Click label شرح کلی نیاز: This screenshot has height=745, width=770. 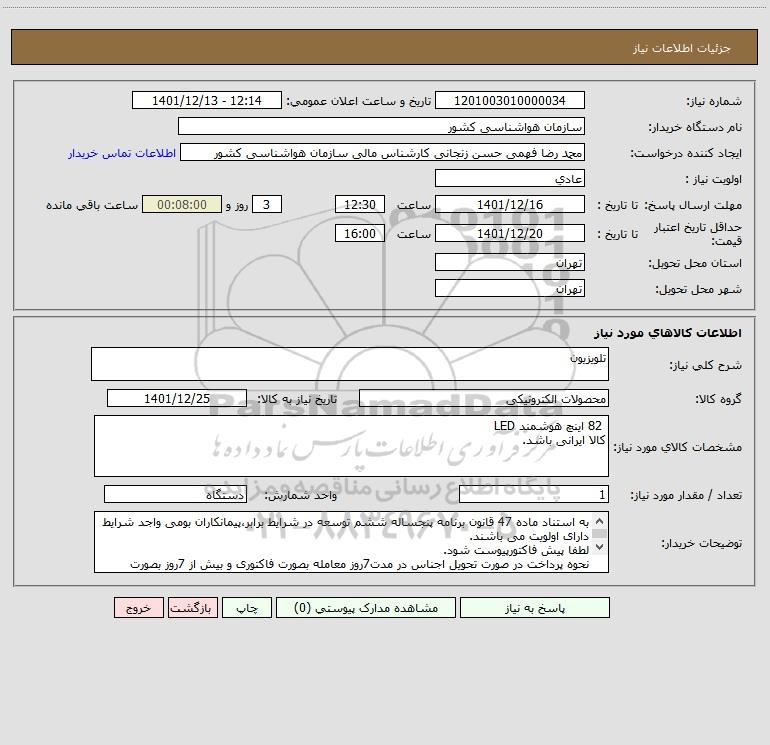[706, 365]
